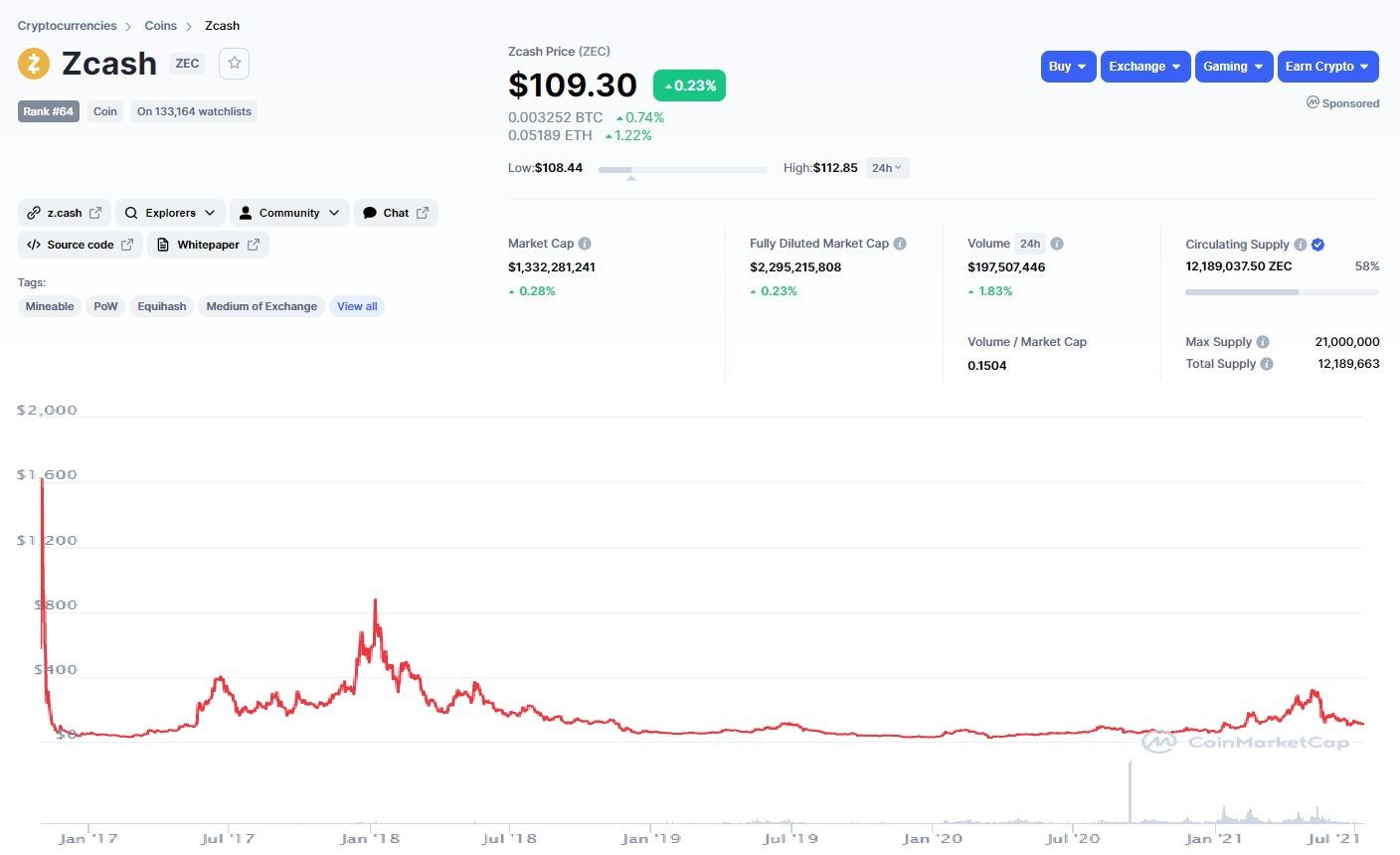Viewport: 1400px width, 855px height.
Task: Click the 0.003252 BTC price text
Action: click(x=555, y=117)
